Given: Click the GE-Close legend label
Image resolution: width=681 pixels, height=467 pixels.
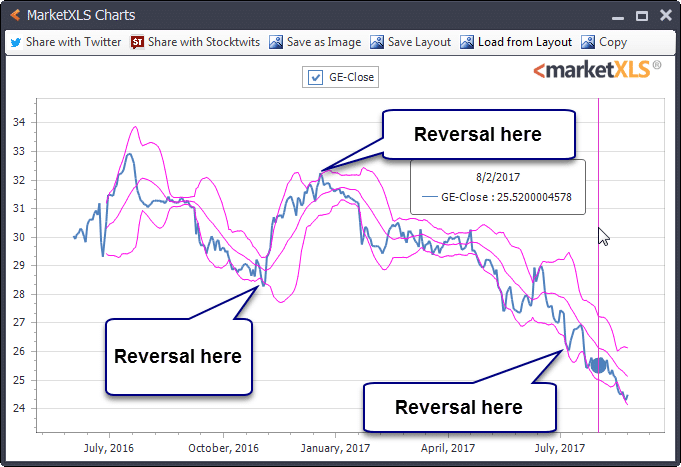Looking at the screenshot, I should [x=351, y=77].
